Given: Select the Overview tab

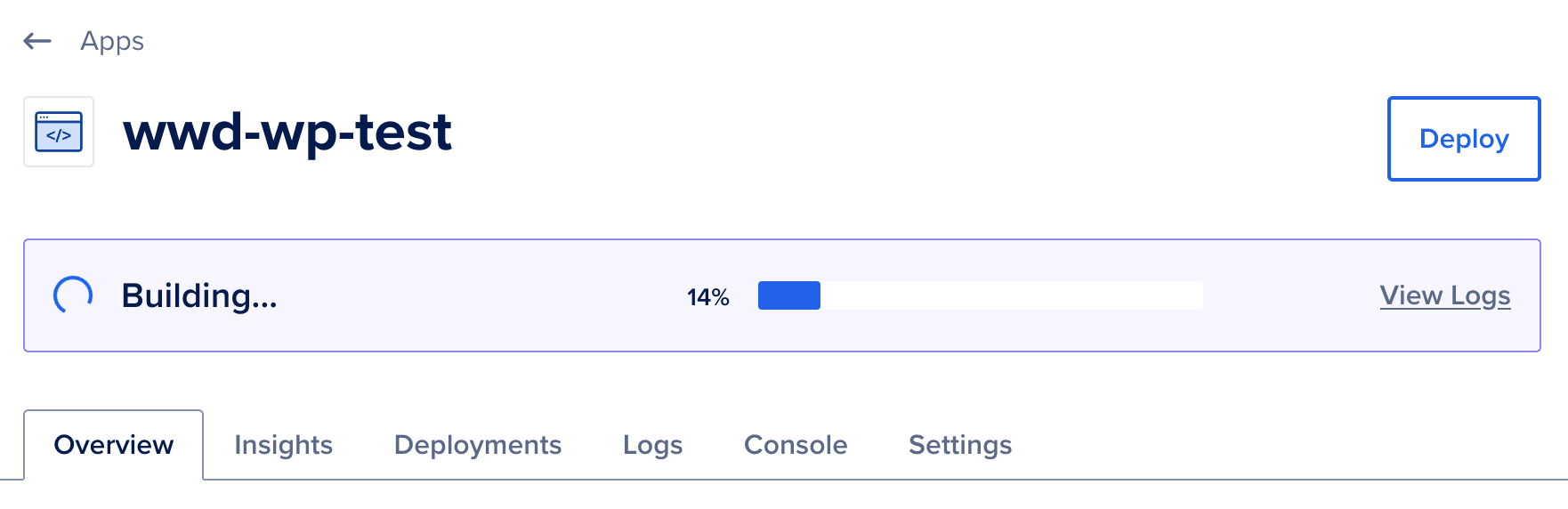Looking at the screenshot, I should (114, 445).
